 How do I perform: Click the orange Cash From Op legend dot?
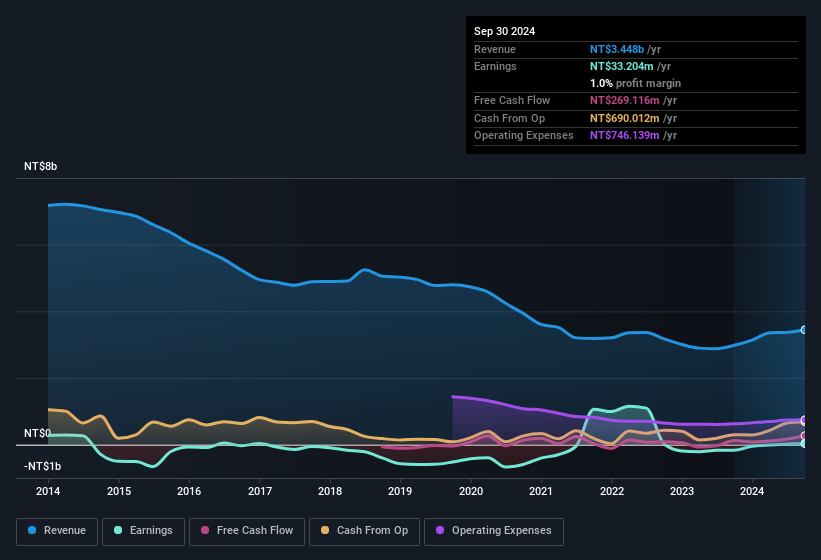click(x=325, y=530)
